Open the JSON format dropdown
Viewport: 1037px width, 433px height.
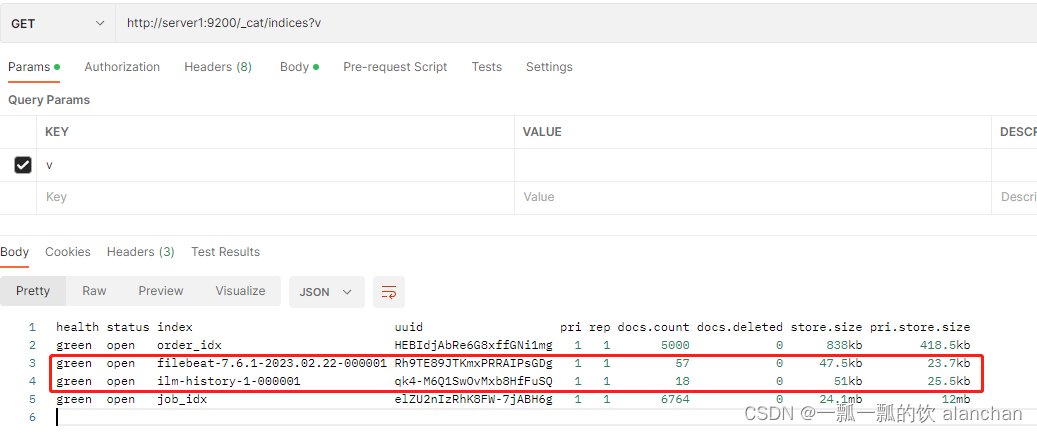(327, 292)
